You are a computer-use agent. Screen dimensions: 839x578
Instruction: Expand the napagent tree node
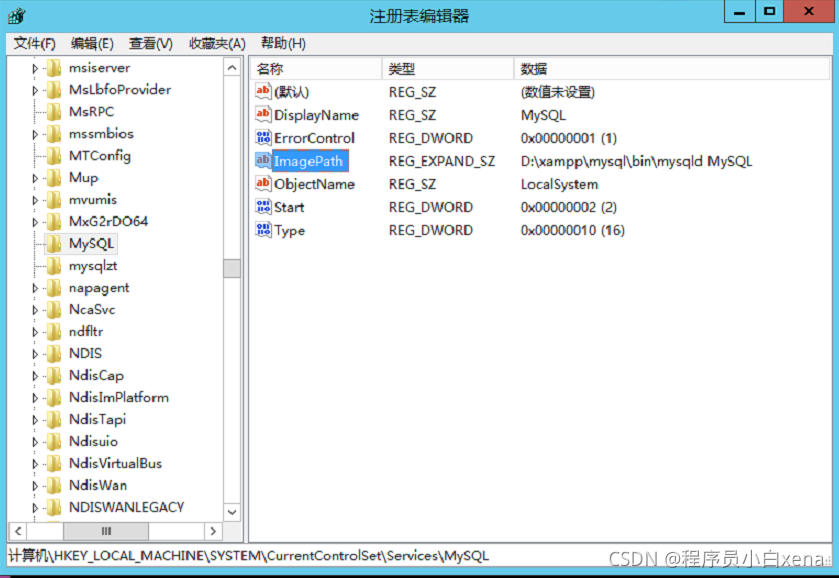(x=35, y=288)
